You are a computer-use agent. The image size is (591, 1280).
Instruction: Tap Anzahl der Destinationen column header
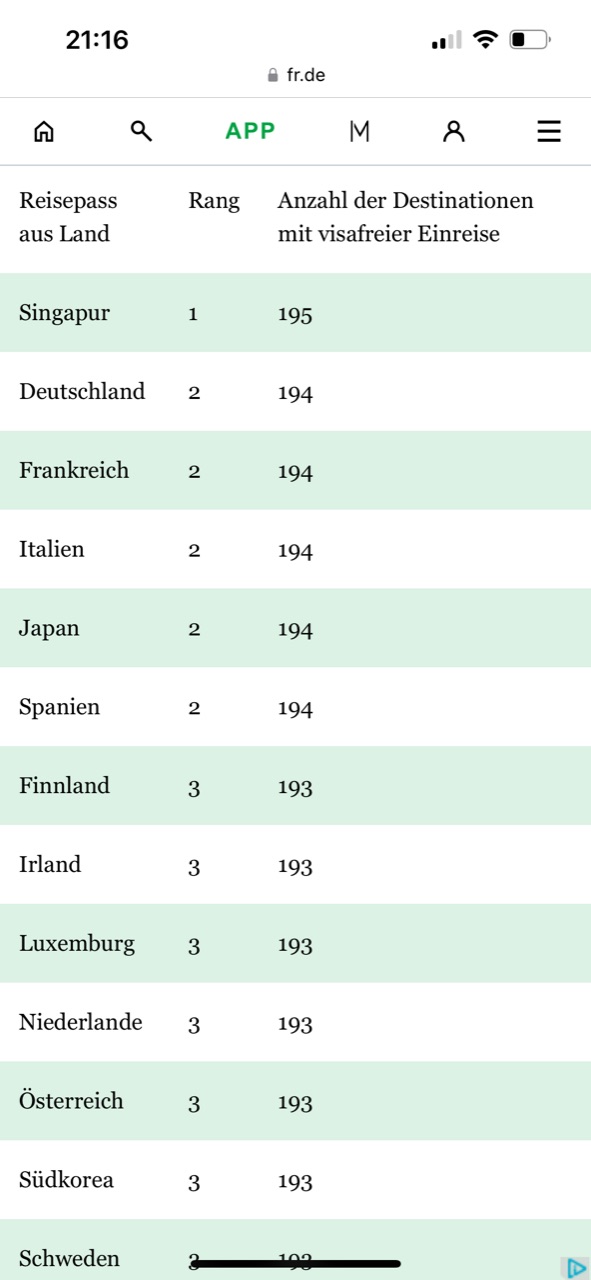pyautogui.click(x=405, y=217)
